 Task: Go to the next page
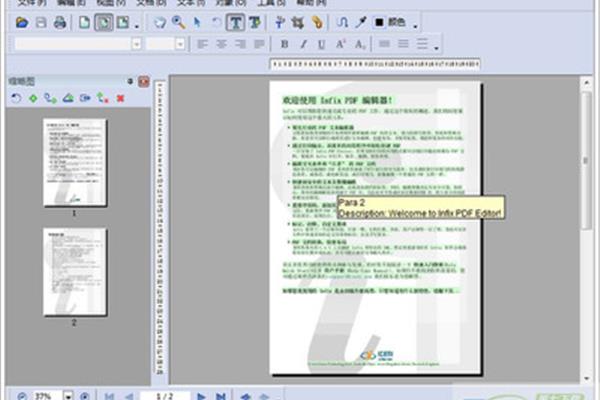click(201, 396)
